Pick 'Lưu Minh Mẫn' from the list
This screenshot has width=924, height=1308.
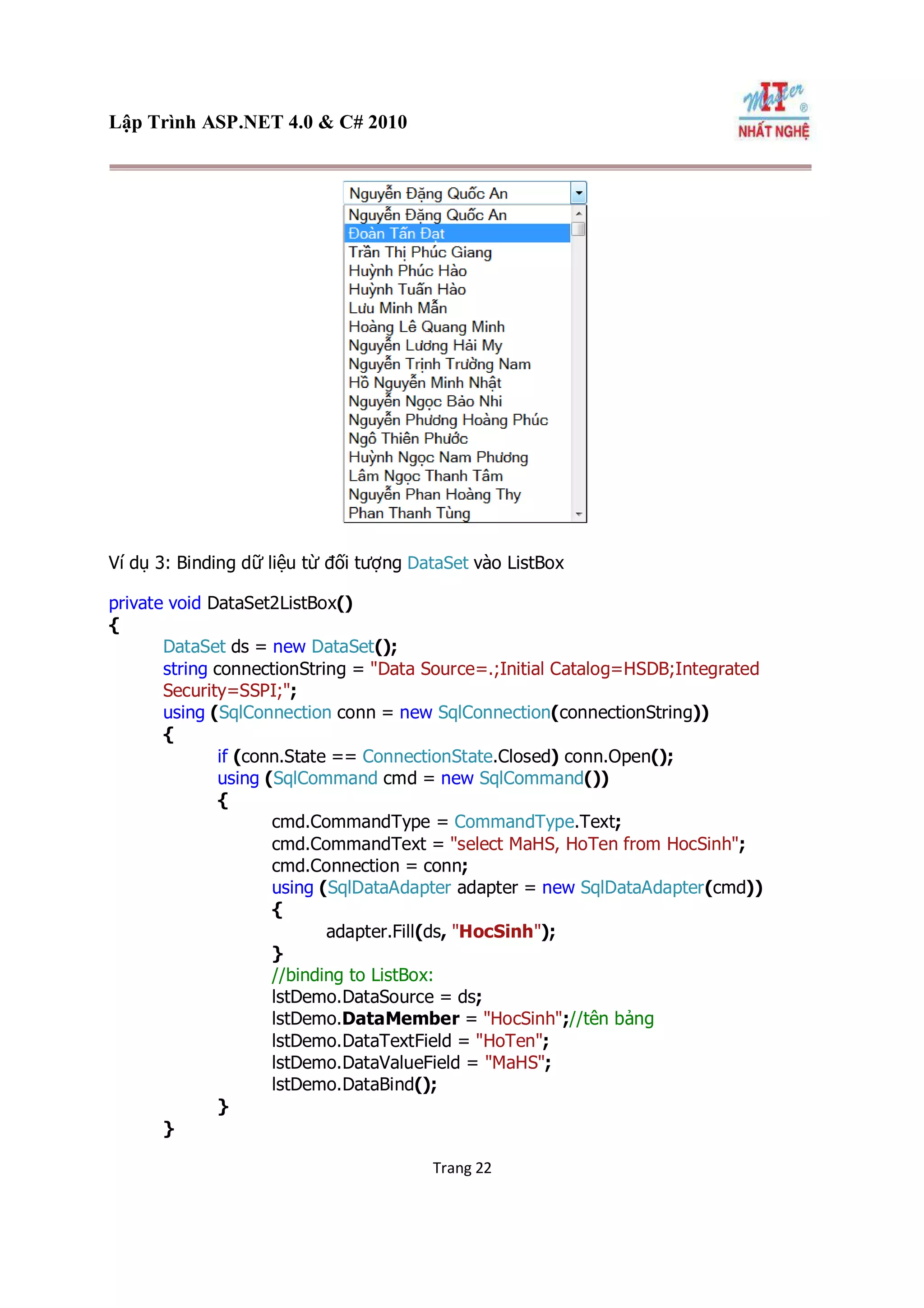pos(397,308)
